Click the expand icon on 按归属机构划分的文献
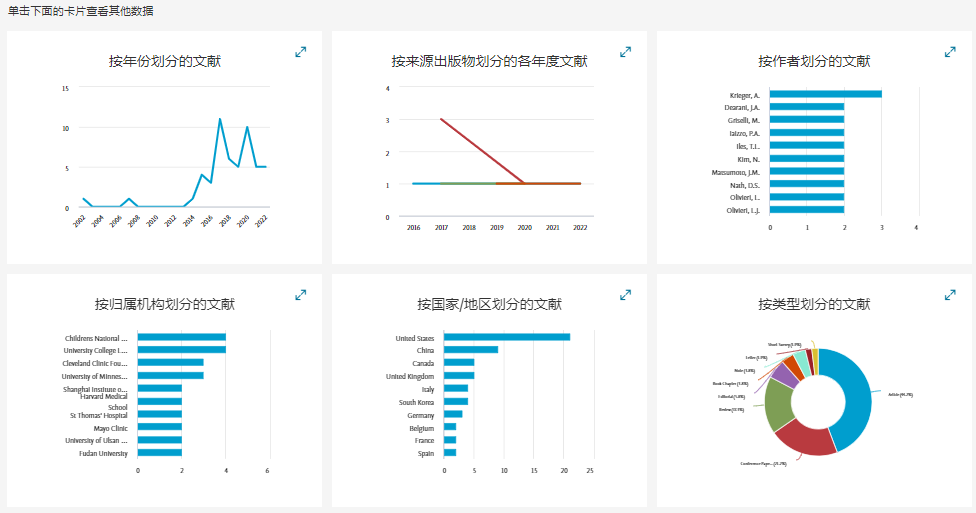Screen dimensions: 976x513 pos(300,295)
